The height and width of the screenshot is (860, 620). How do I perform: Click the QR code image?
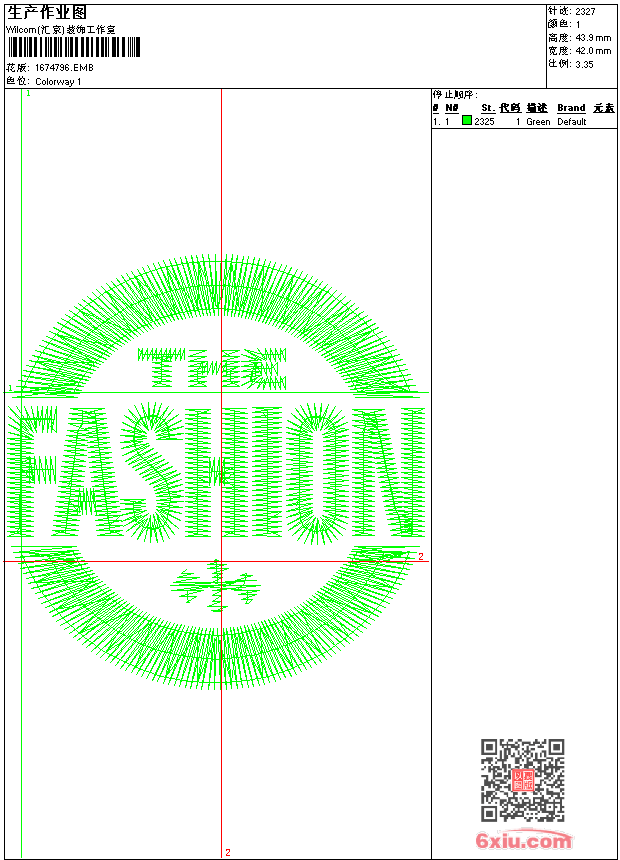pyautogui.click(x=522, y=780)
